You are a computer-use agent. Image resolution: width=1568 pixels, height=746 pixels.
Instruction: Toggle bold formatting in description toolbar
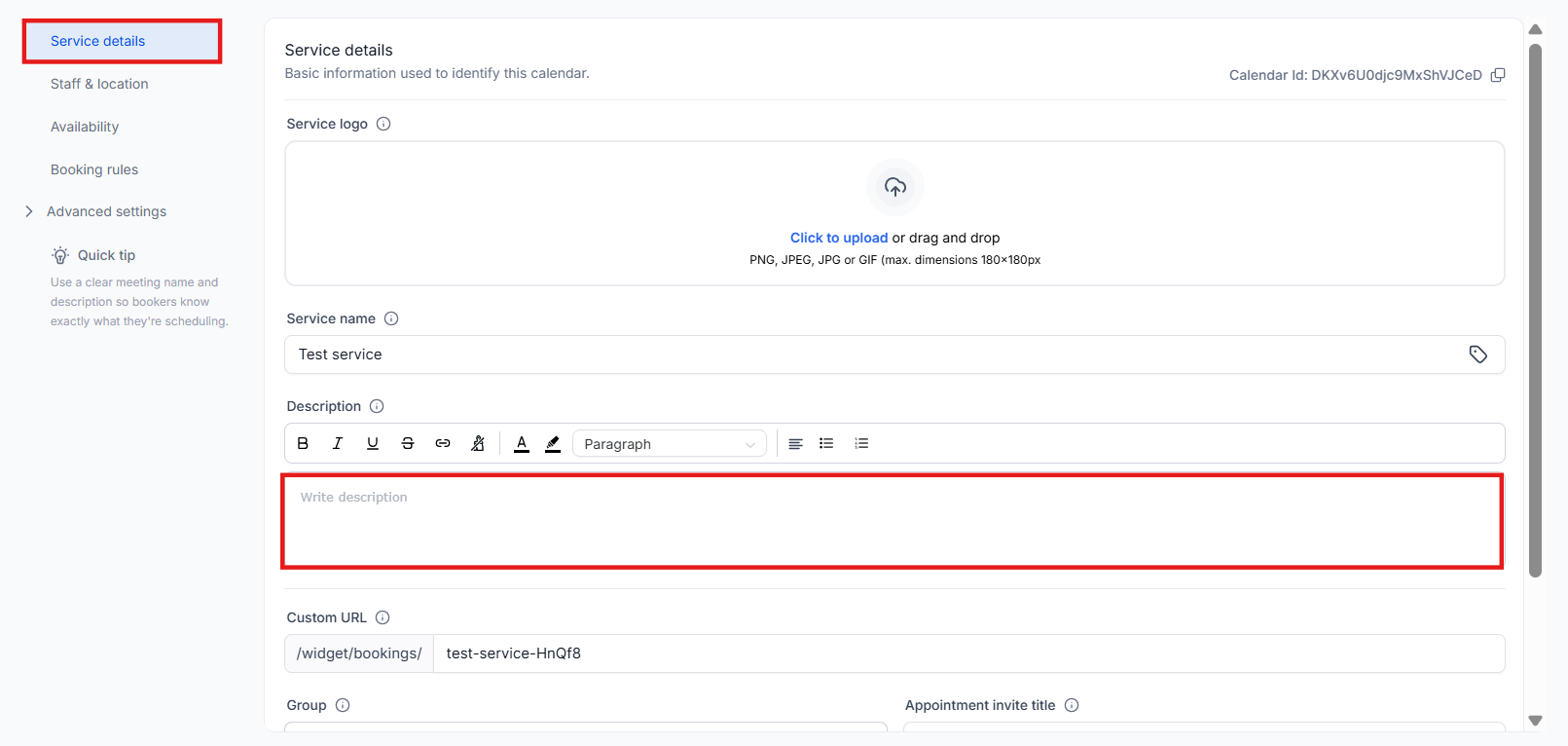(x=303, y=443)
